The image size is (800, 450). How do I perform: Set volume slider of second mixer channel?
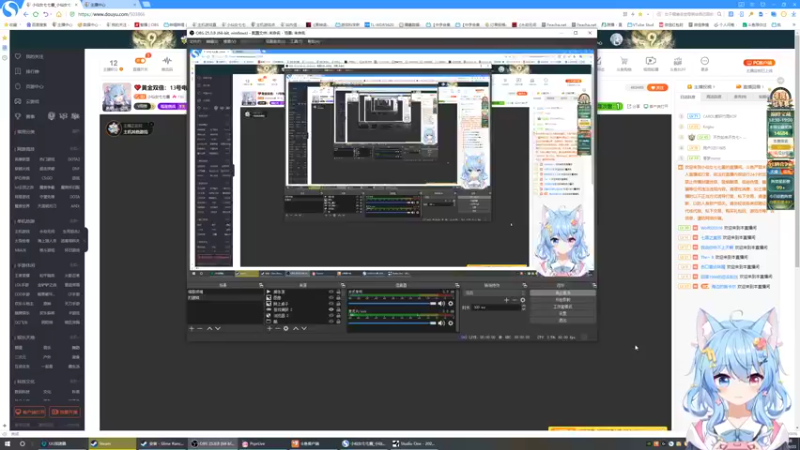click(392, 323)
